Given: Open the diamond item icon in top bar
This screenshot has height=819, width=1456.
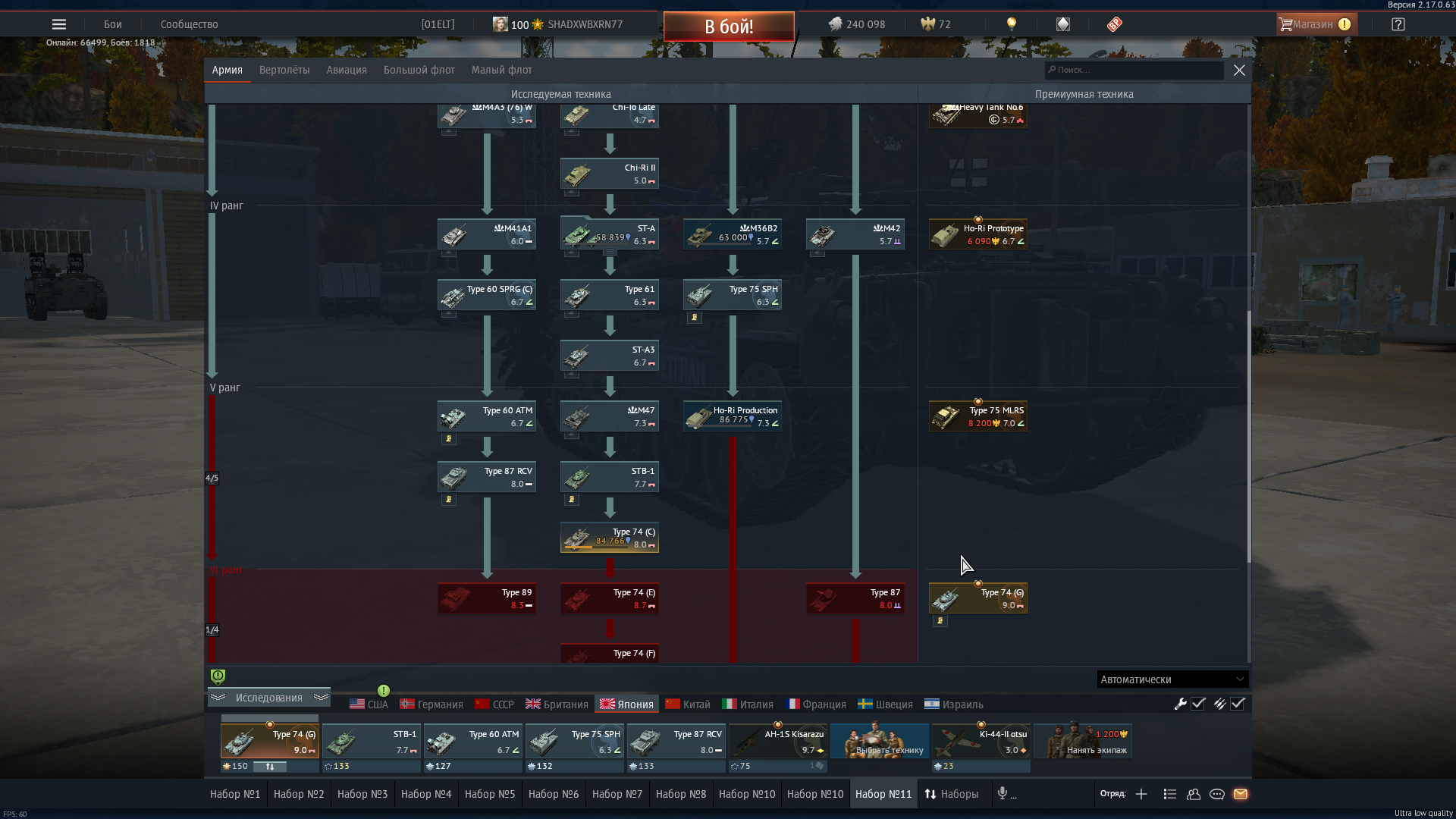Looking at the screenshot, I should pyautogui.click(x=1063, y=24).
